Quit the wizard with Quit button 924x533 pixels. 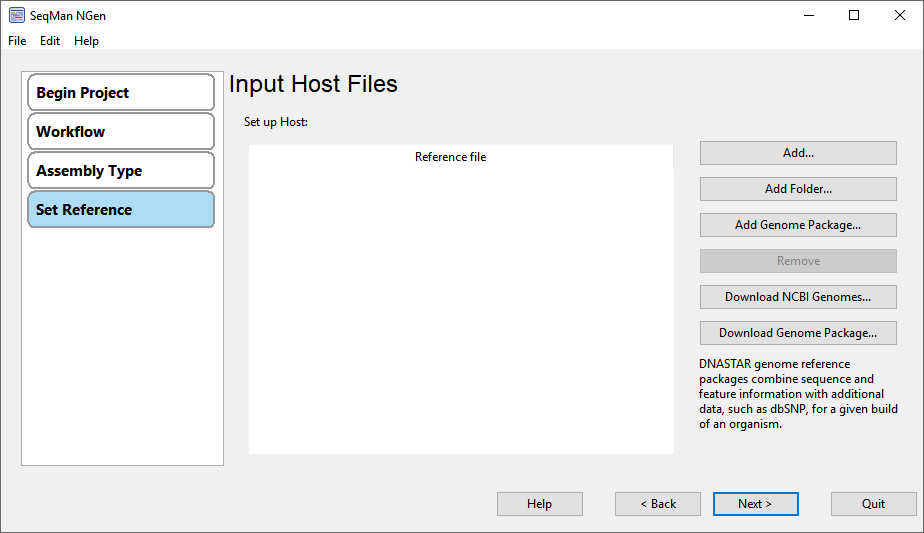(x=873, y=504)
